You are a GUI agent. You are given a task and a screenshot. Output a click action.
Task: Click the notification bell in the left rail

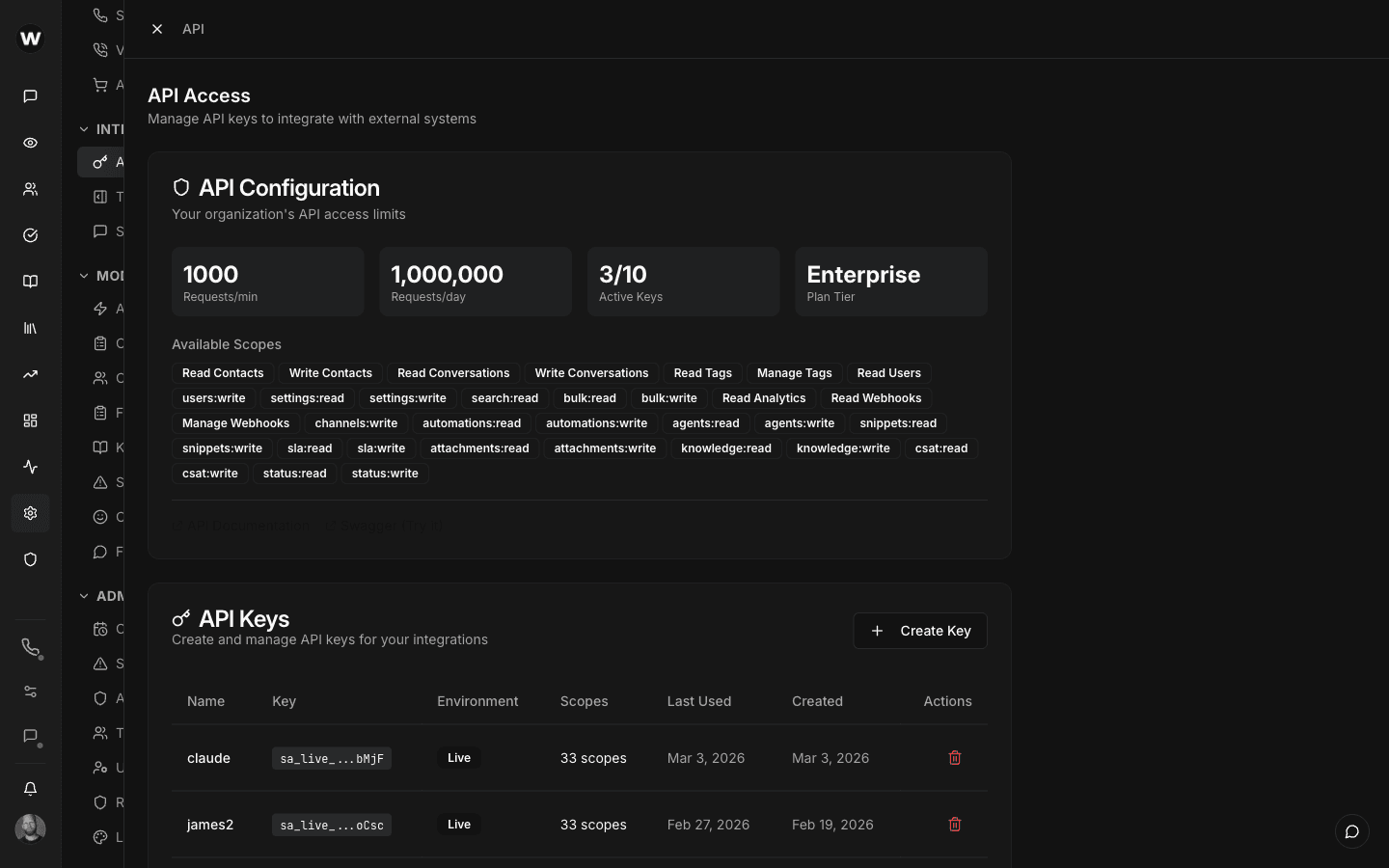[x=30, y=788]
